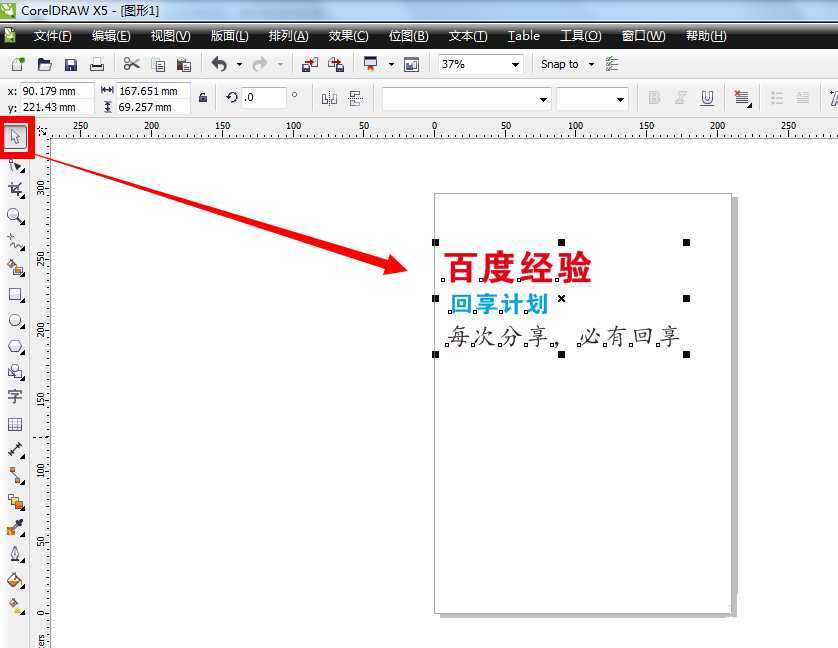
Task: Click a swatch on the right color palette
Action: click(x=831, y=300)
